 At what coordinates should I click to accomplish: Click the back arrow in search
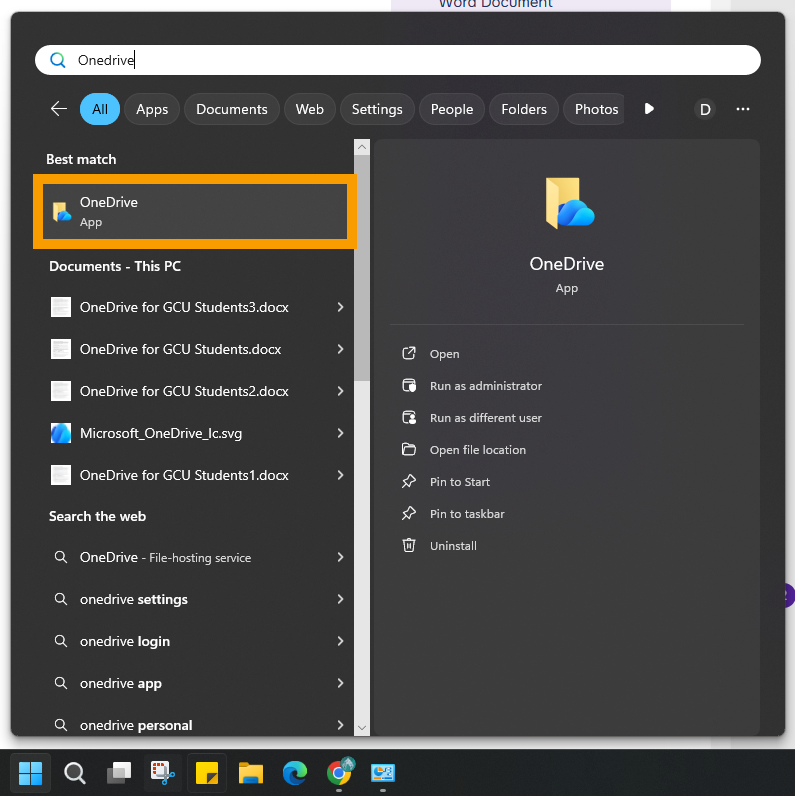[x=59, y=109]
